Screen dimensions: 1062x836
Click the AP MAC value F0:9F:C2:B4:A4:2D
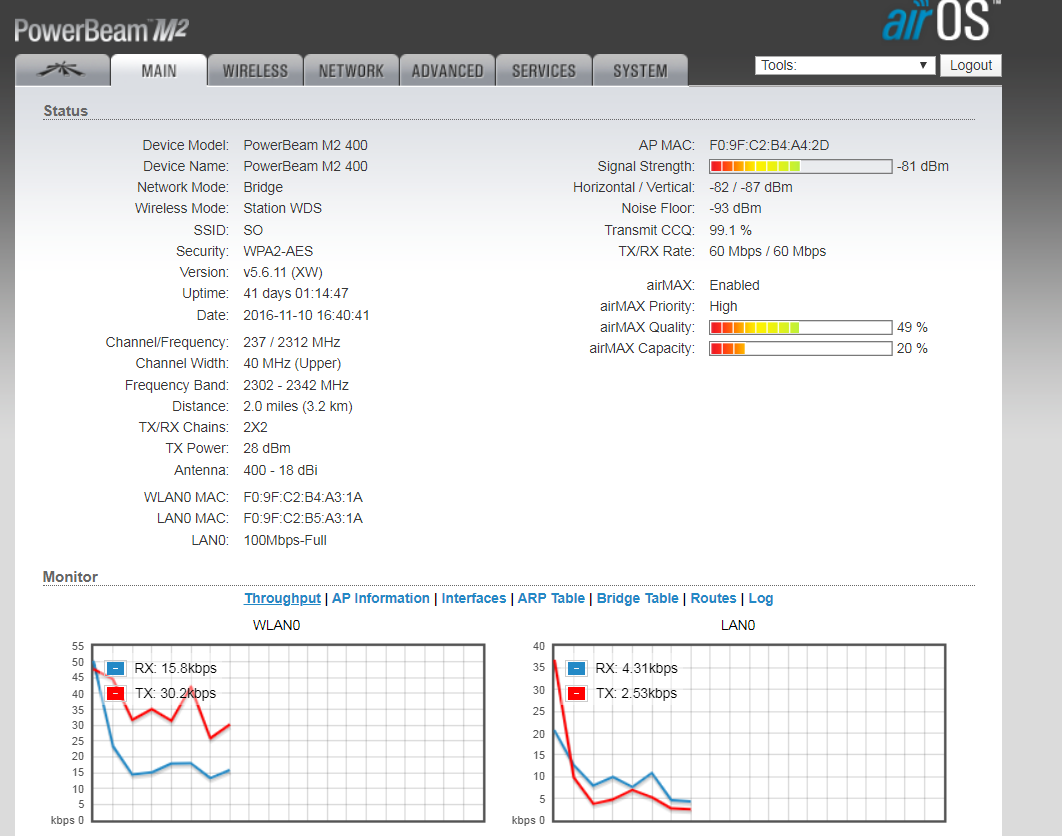coord(769,145)
